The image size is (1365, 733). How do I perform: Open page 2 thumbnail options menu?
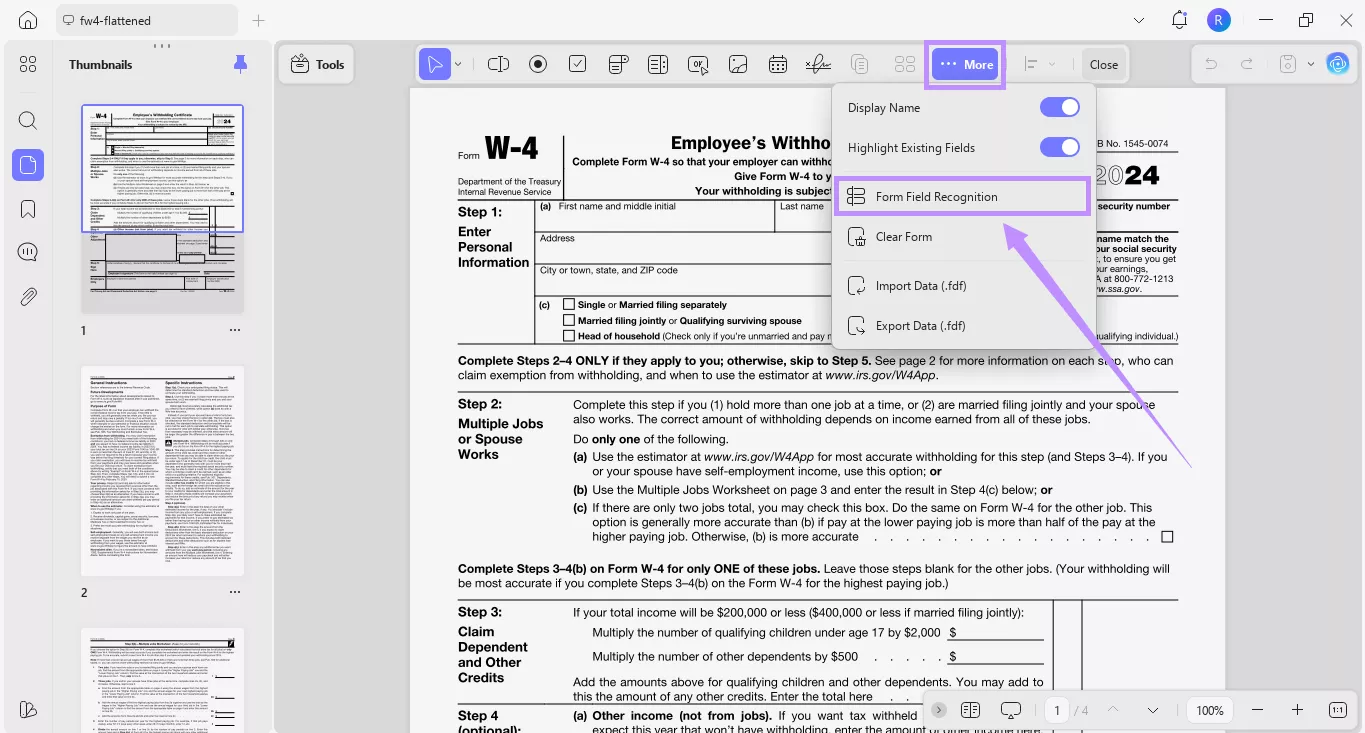235,592
